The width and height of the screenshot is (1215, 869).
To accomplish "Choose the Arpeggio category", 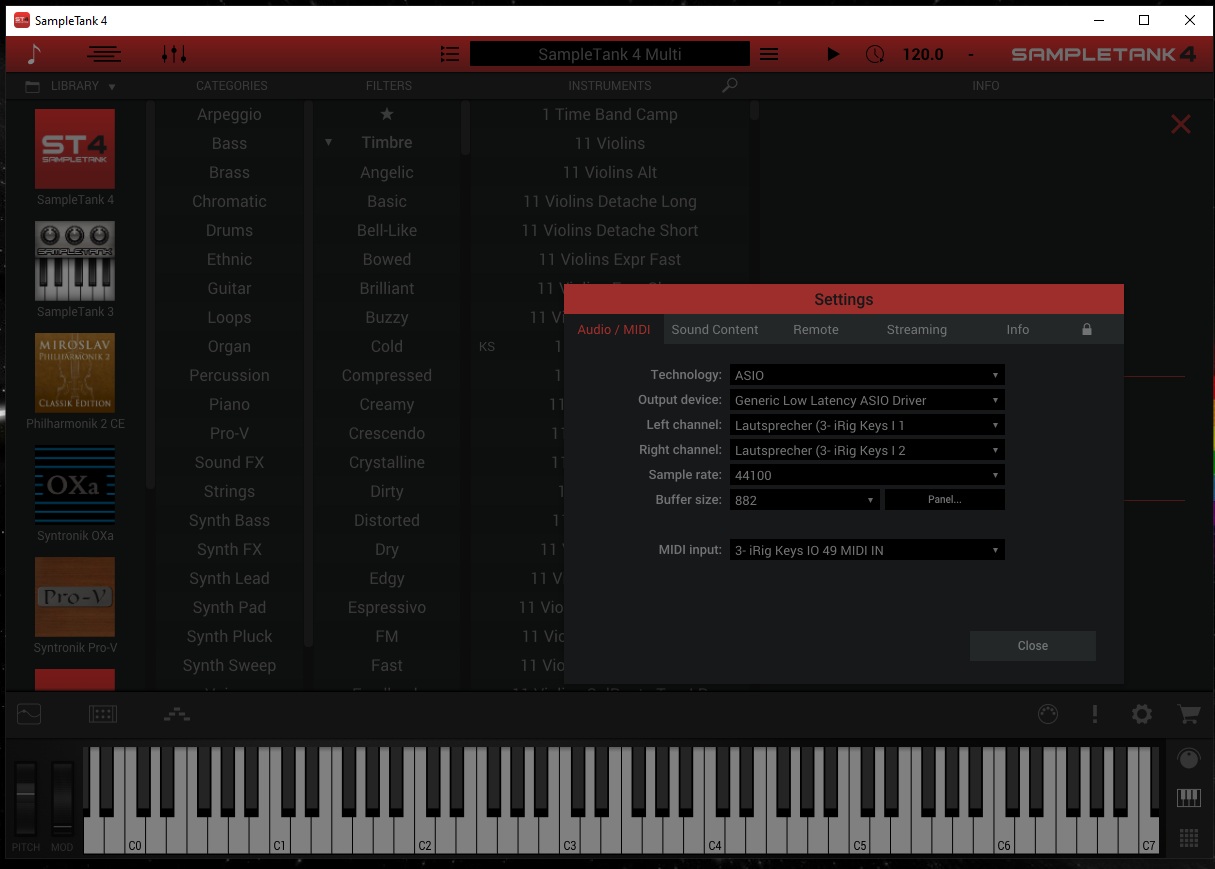I will pyautogui.click(x=229, y=114).
